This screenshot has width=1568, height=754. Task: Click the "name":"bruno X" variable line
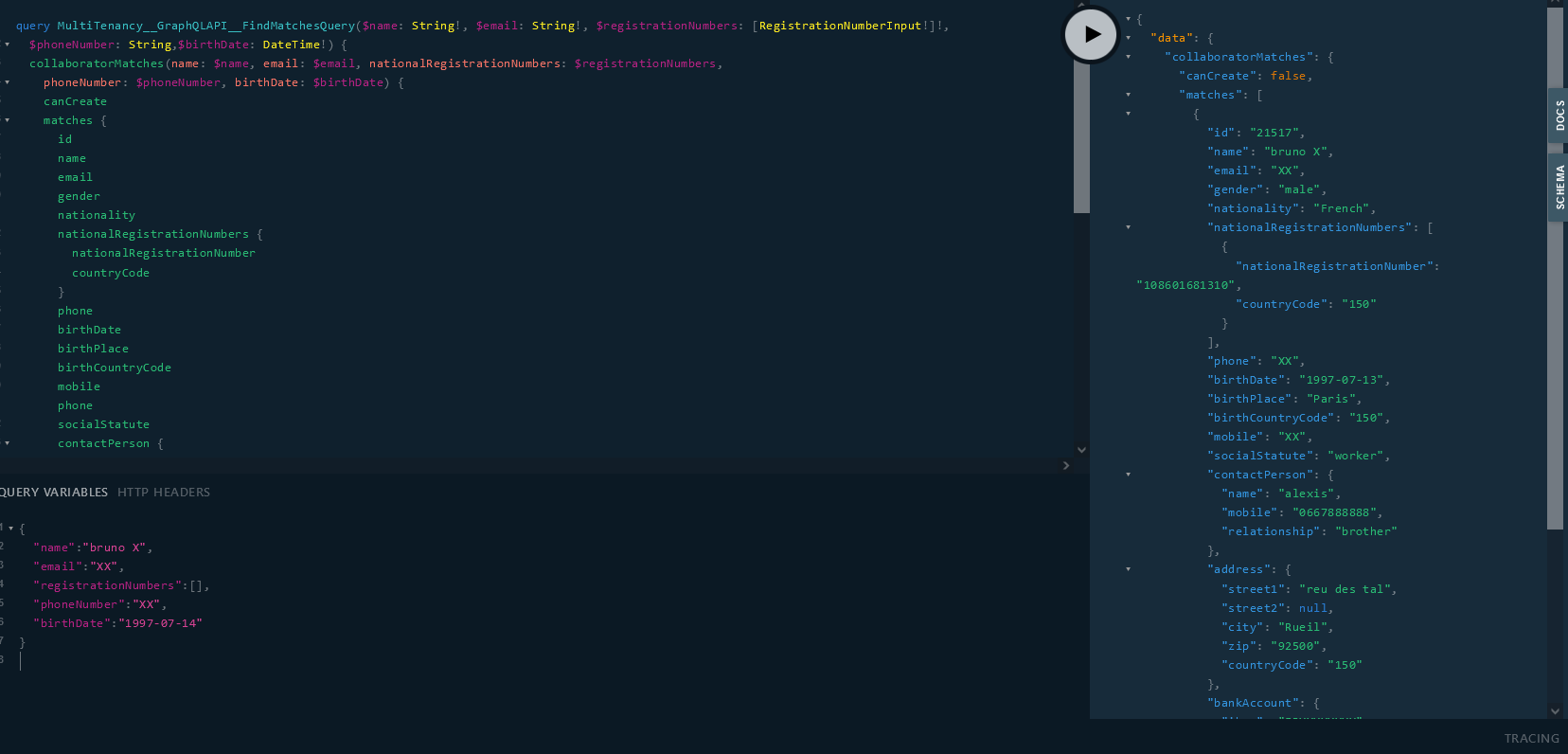point(93,548)
